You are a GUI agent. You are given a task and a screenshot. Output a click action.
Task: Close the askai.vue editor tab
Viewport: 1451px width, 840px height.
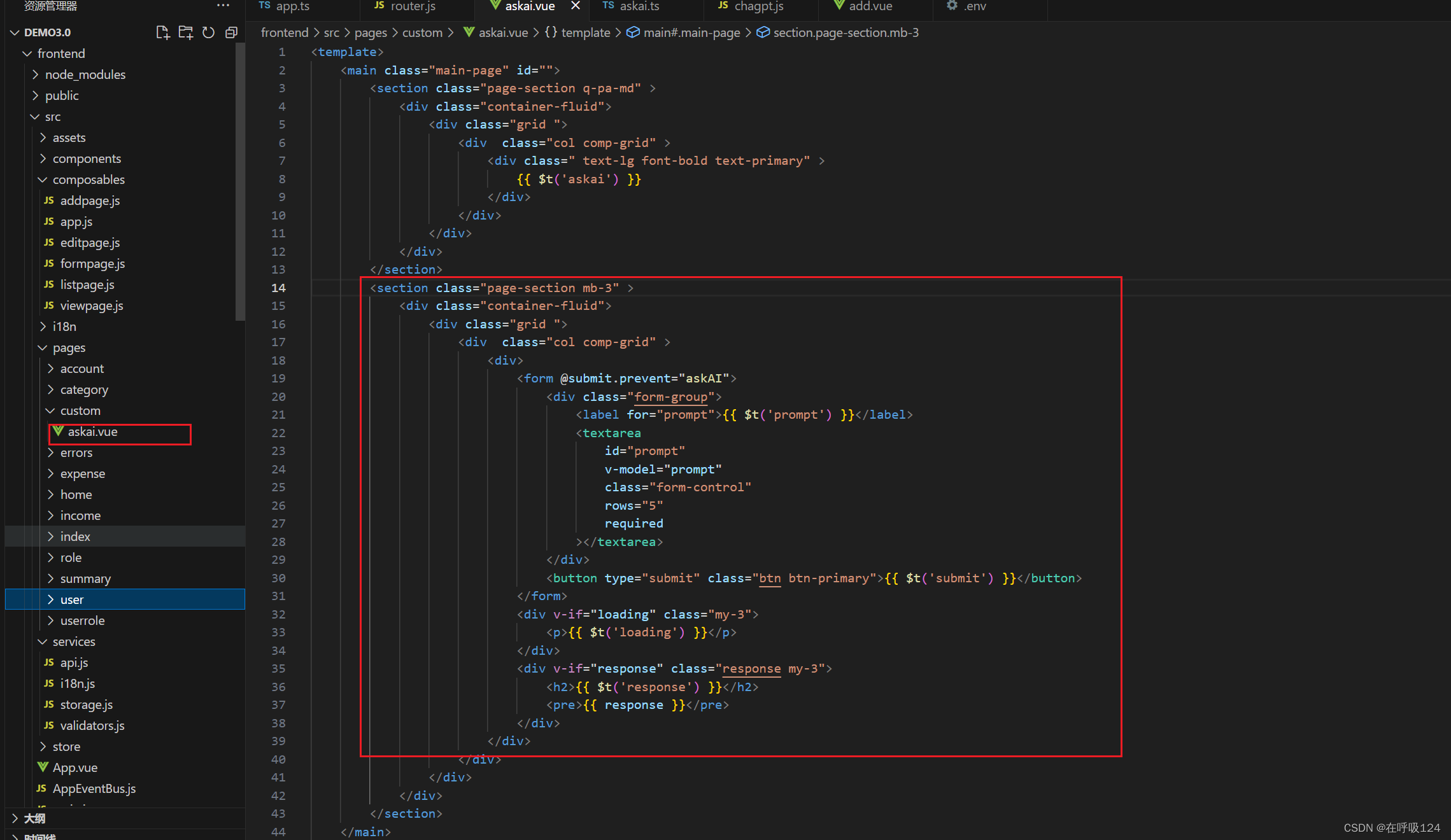coord(575,6)
